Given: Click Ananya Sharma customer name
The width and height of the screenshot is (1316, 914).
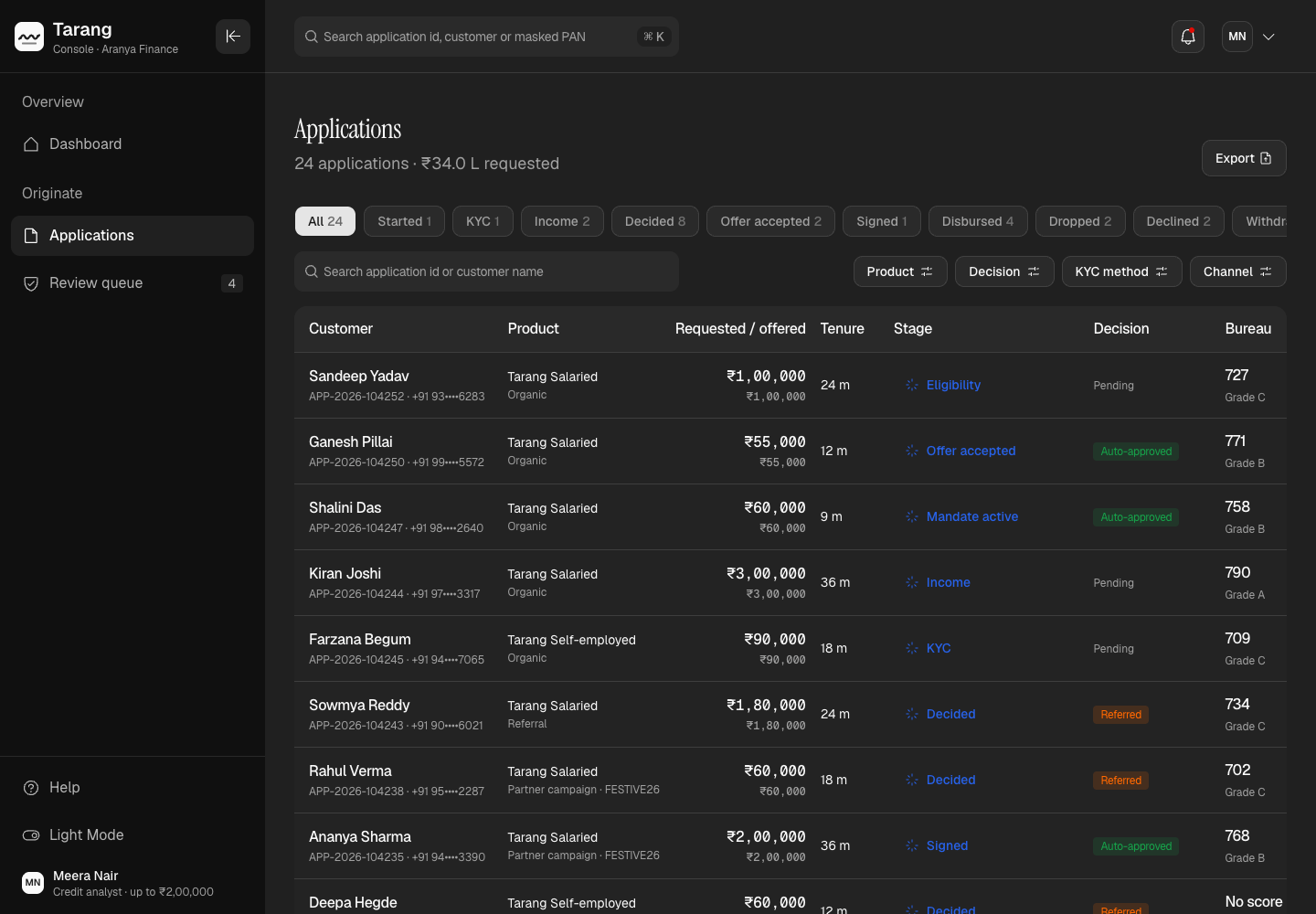Looking at the screenshot, I should click(360, 837).
